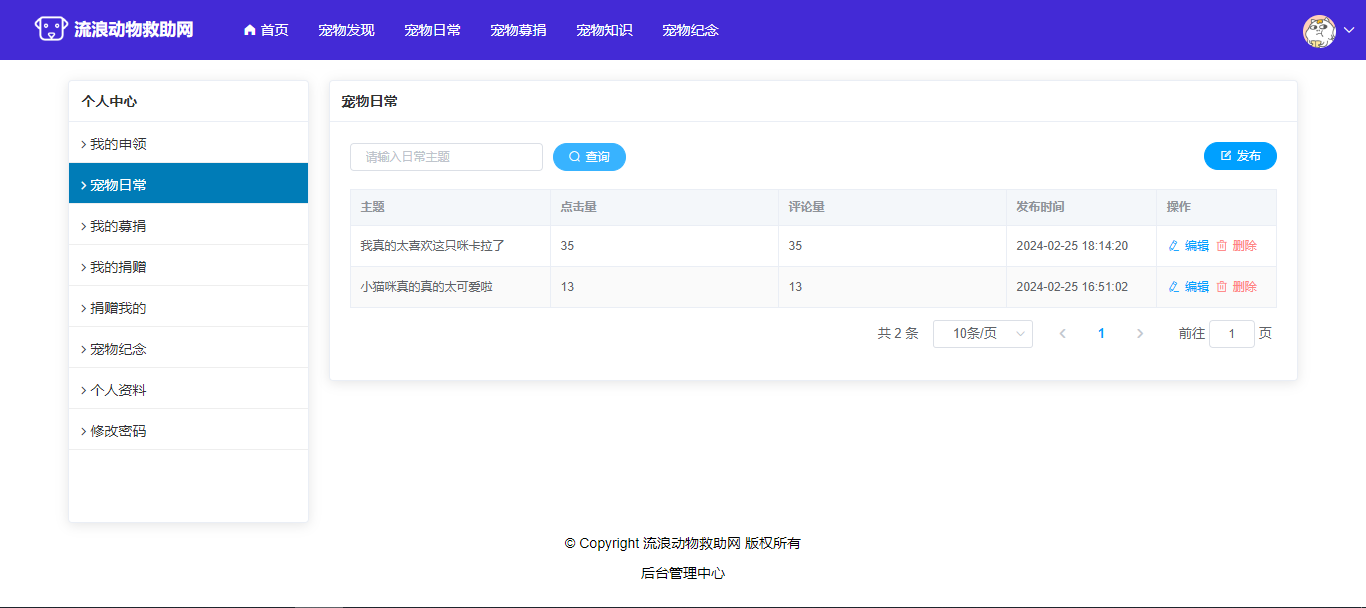Click the home icon beside 首页

(250, 30)
